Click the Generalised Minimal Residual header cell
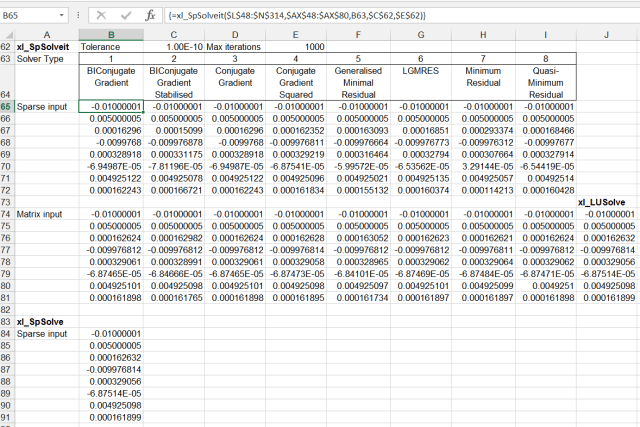640x427 pixels. [x=358, y=82]
